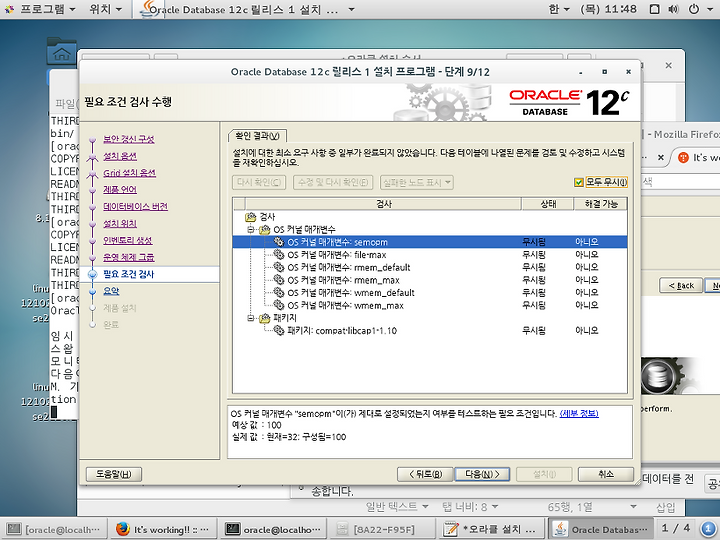Open the power menu icon
The height and width of the screenshot is (540, 720).
point(694,9)
